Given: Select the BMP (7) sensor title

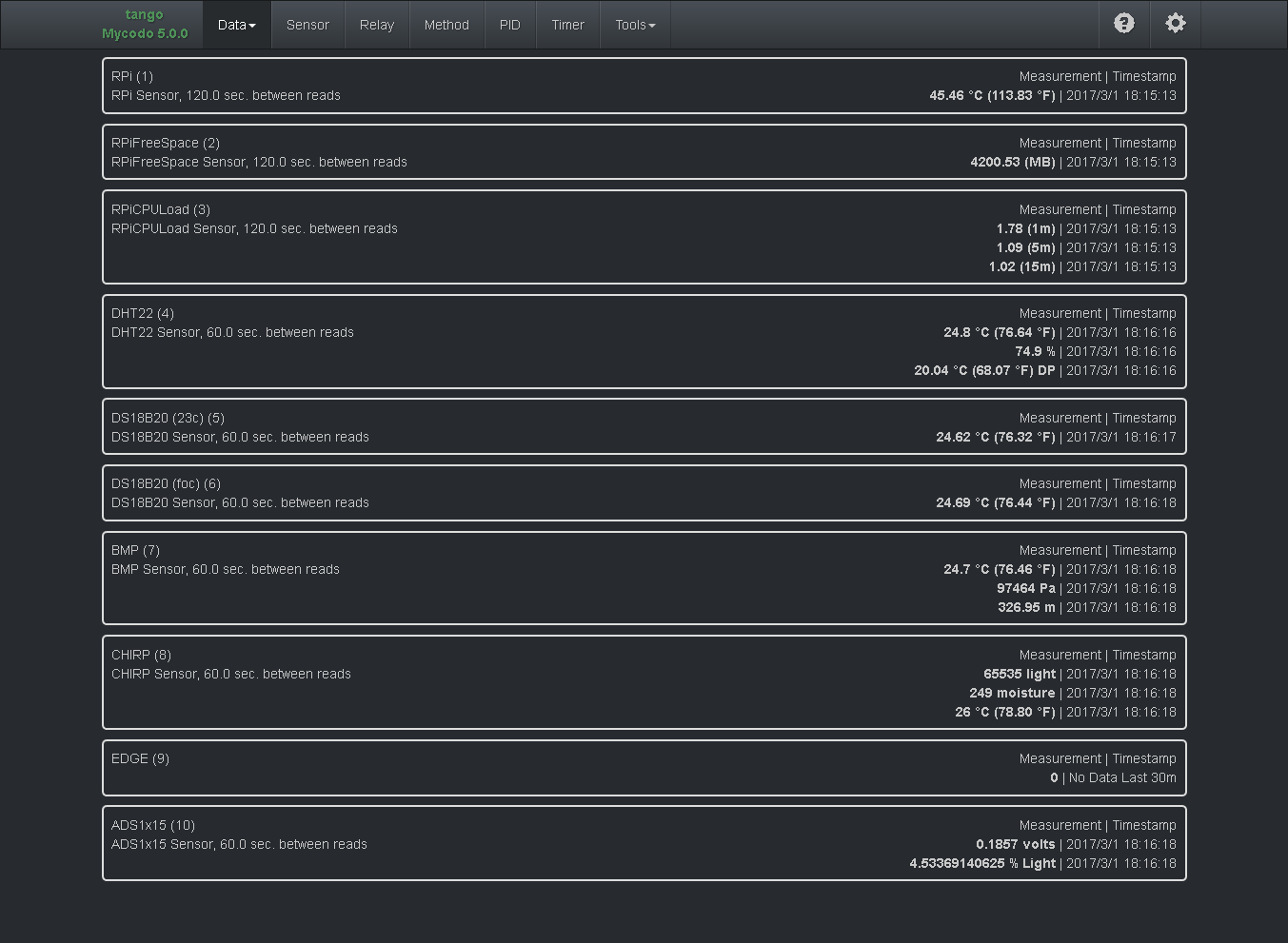Looking at the screenshot, I should pos(135,550).
